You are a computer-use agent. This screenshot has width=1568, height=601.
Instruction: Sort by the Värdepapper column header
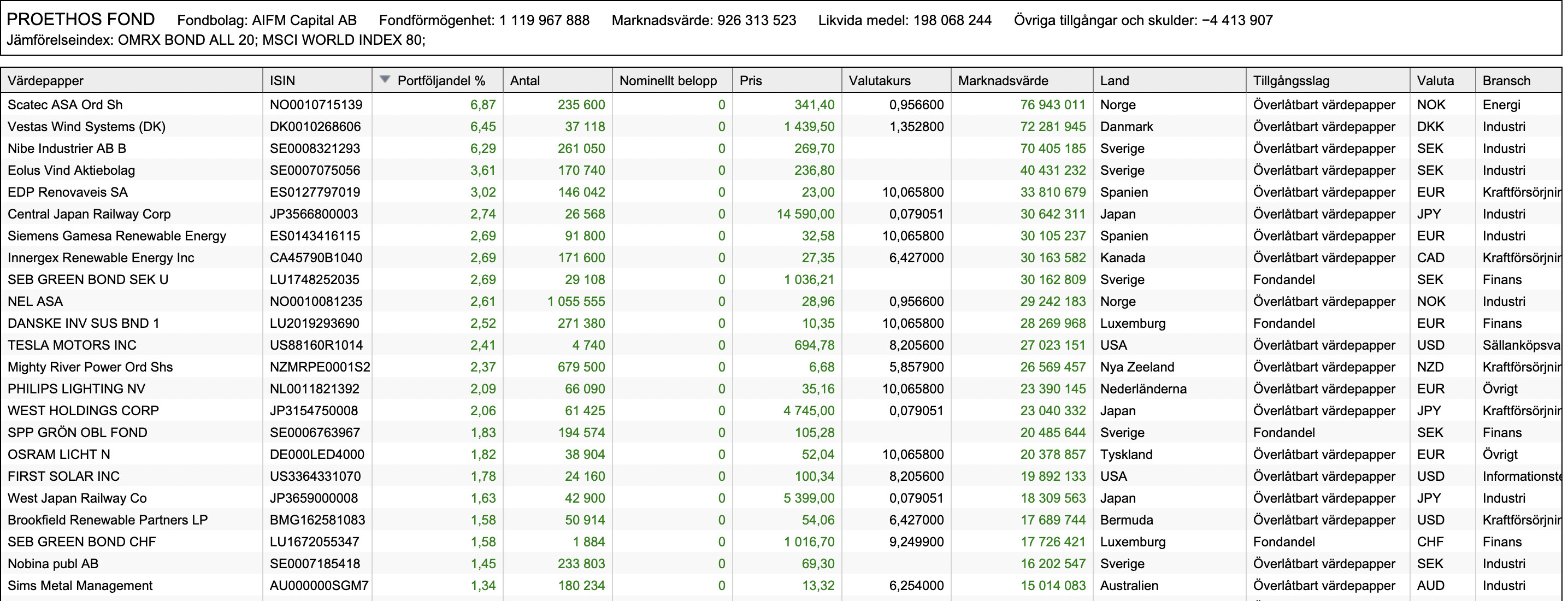[132, 80]
